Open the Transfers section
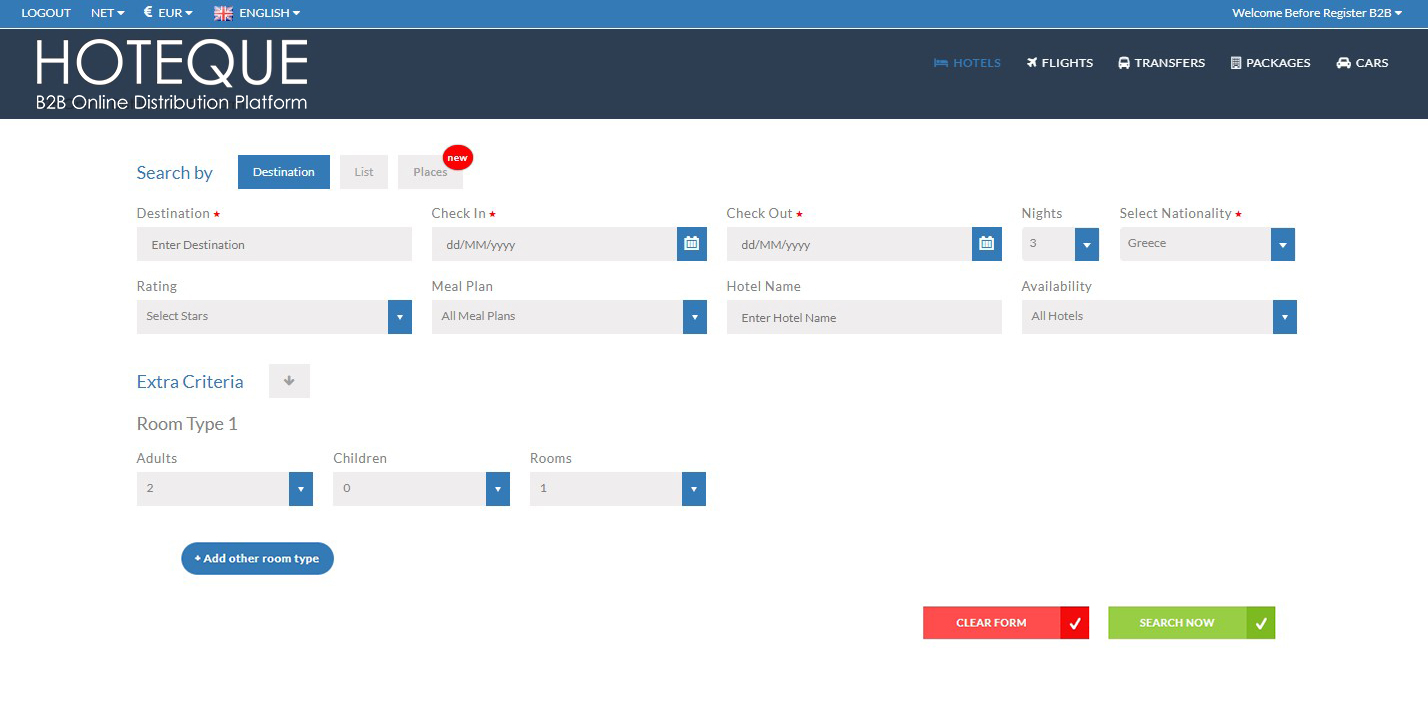1428x708 pixels. (1161, 63)
